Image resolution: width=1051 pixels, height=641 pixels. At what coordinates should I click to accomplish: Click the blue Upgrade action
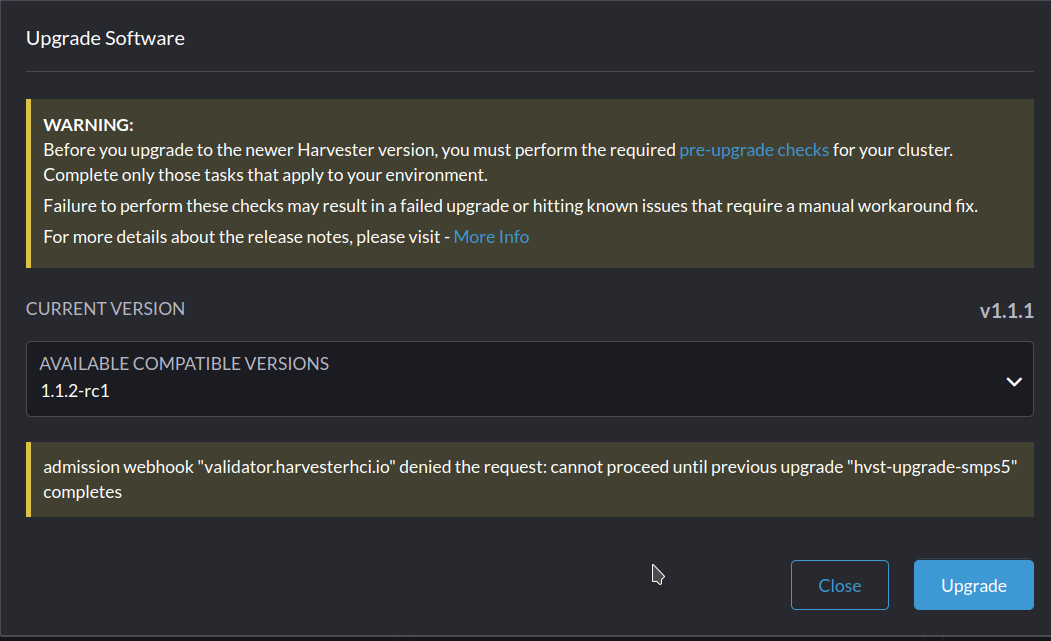click(x=973, y=585)
